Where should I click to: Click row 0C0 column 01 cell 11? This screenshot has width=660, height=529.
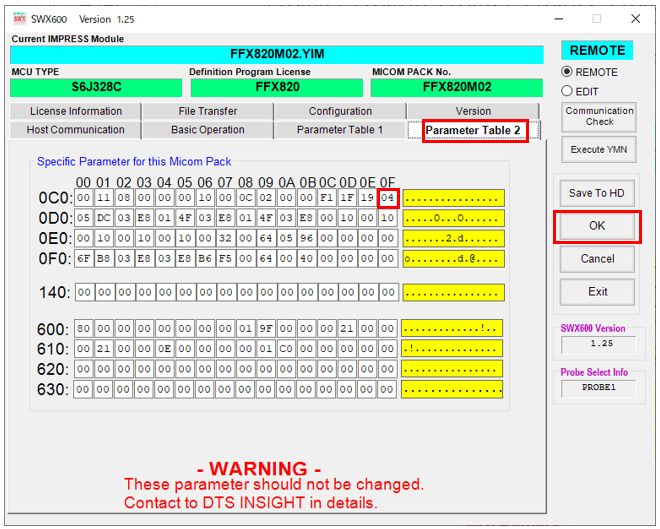pos(104,197)
